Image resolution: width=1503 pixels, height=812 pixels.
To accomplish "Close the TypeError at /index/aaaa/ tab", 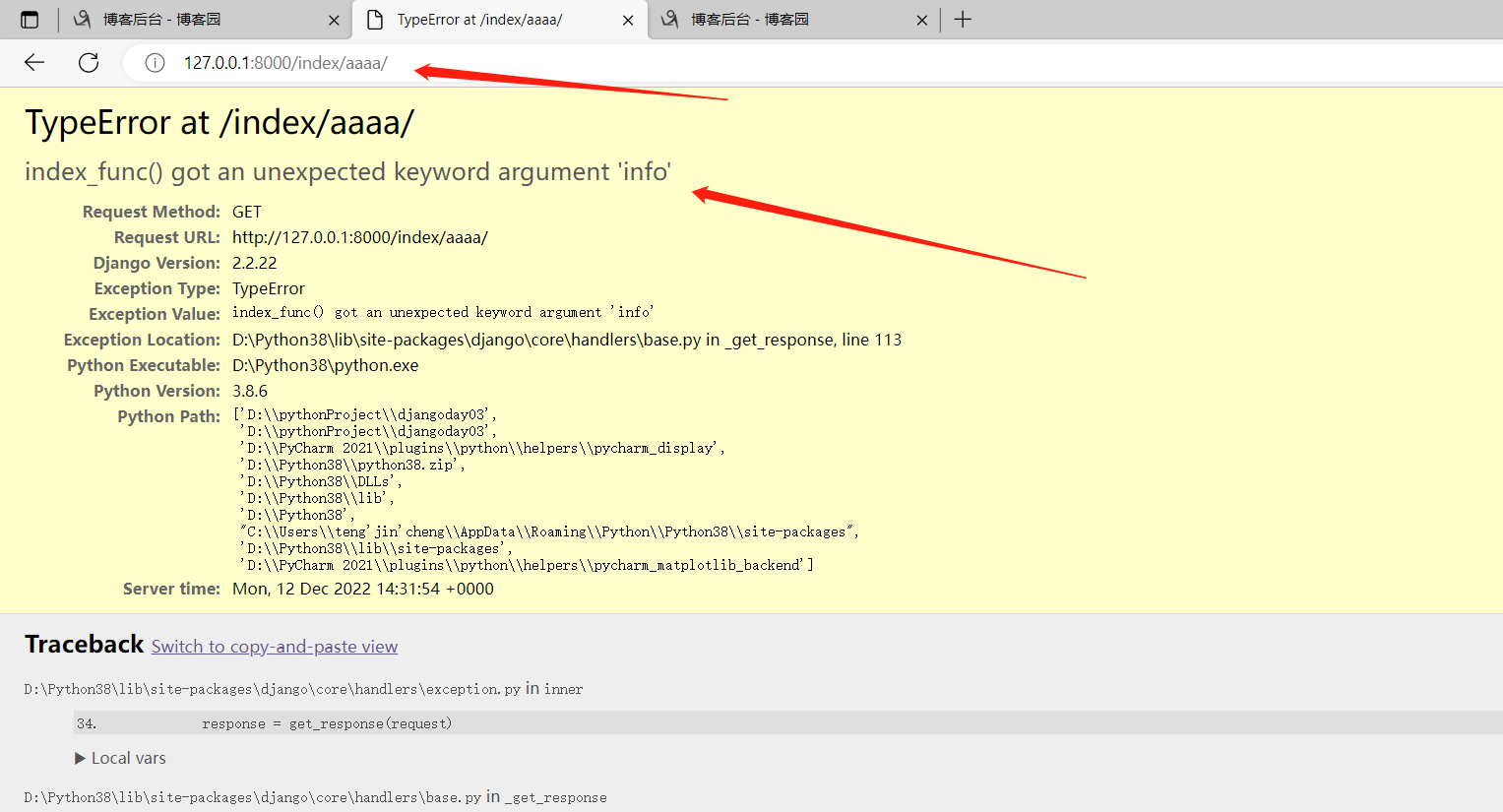I will click(628, 20).
